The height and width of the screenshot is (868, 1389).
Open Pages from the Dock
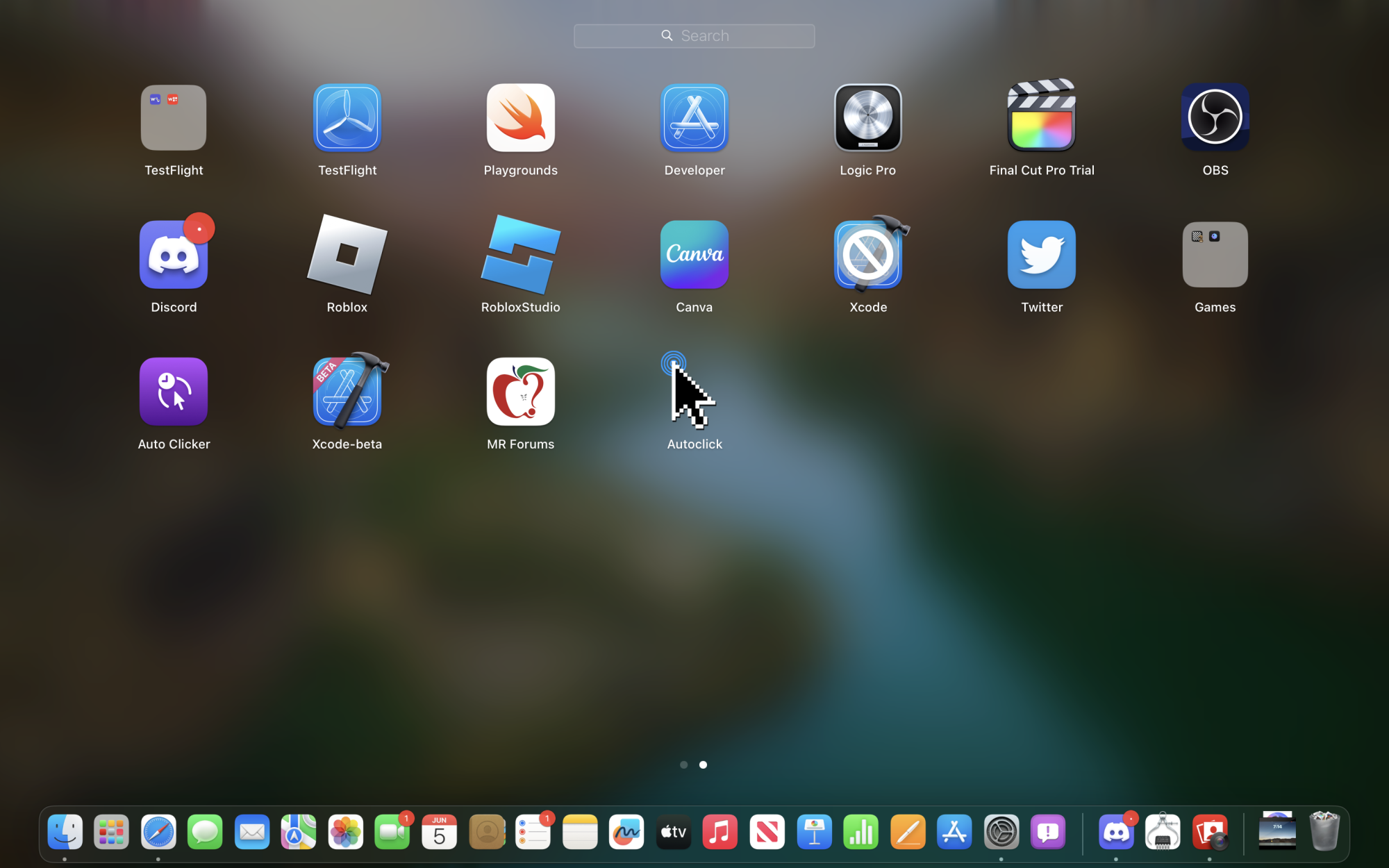pos(908,832)
